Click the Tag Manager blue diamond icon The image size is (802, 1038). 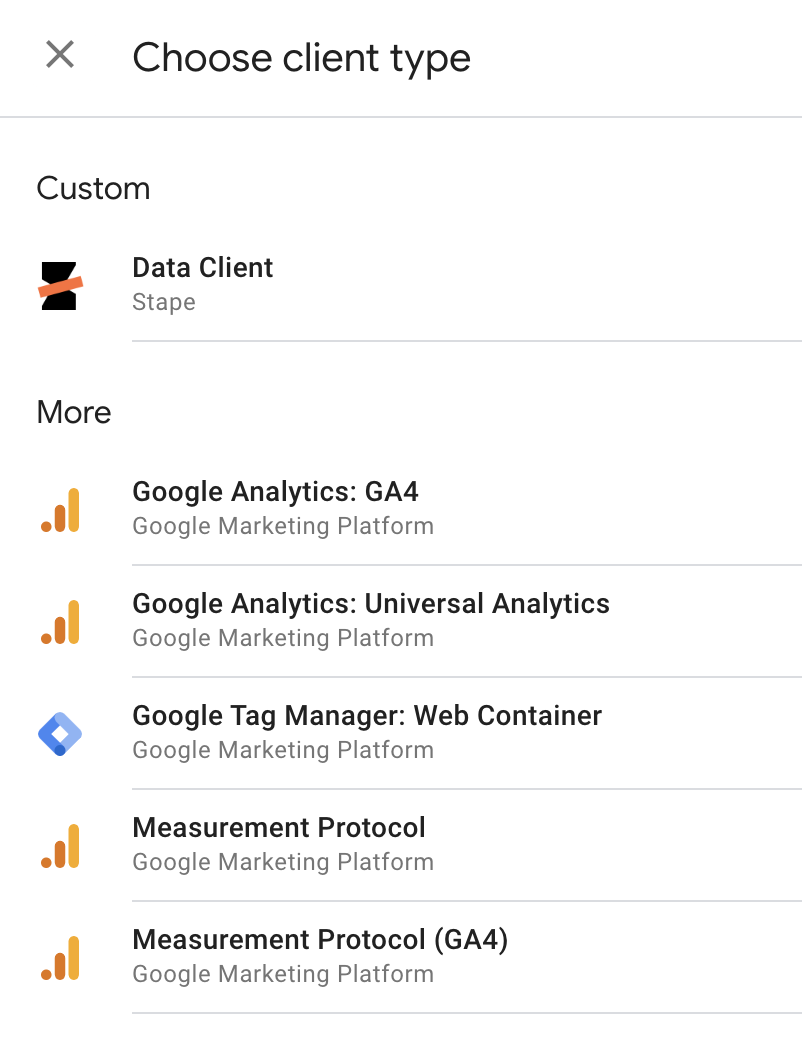(x=60, y=734)
